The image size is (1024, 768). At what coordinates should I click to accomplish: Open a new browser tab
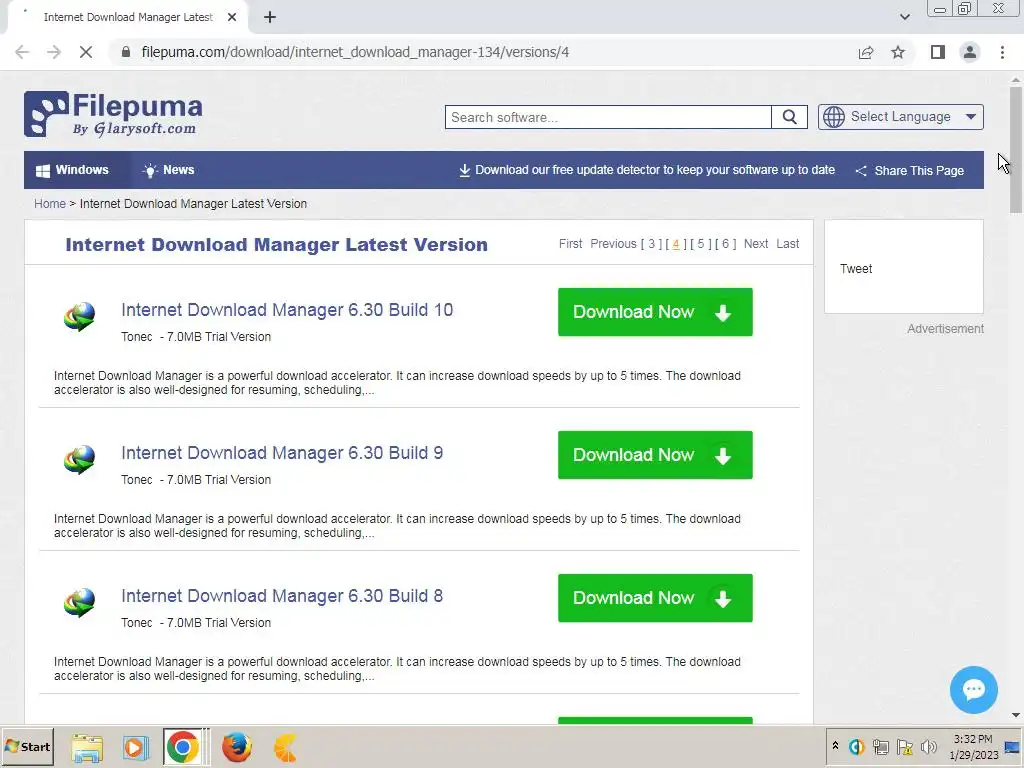(270, 17)
